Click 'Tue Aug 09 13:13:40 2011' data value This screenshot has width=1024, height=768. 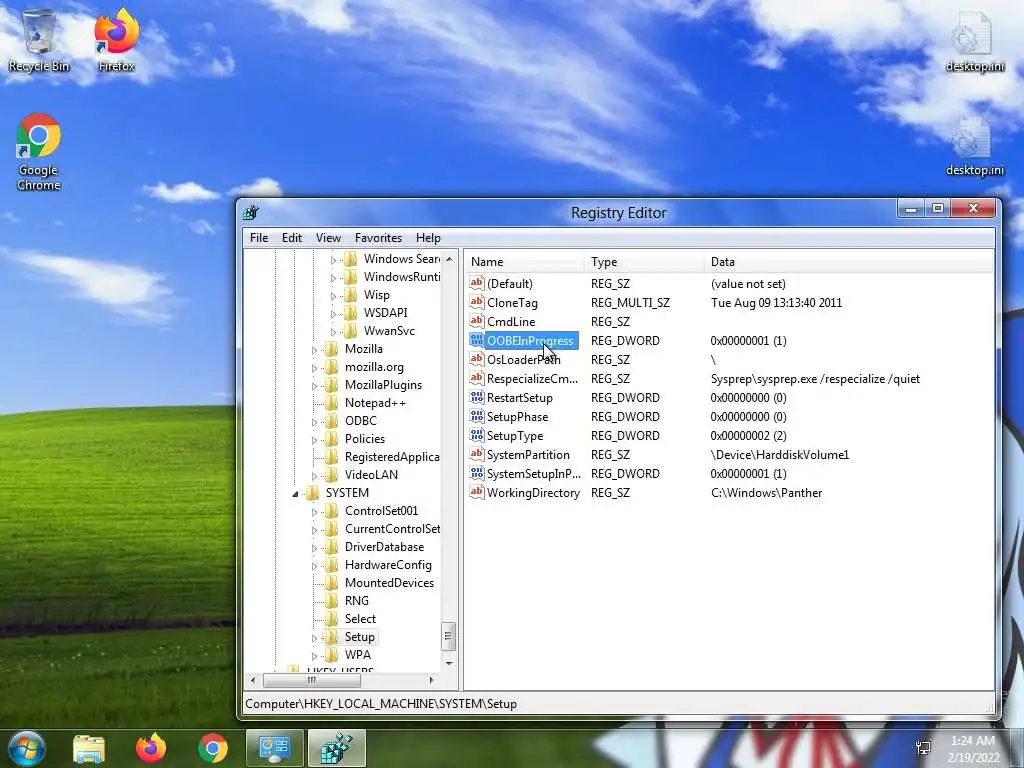pos(776,303)
